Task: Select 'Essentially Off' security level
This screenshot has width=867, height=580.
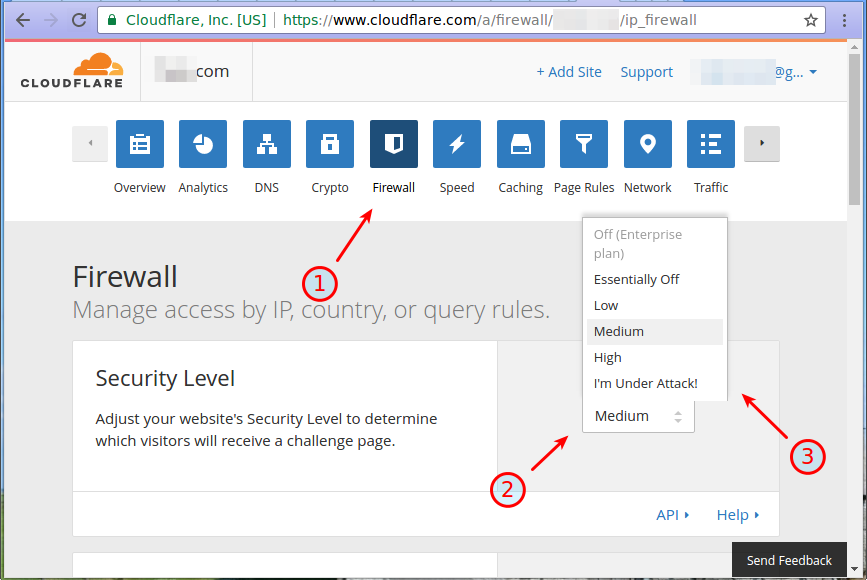Action: (655, 279)
